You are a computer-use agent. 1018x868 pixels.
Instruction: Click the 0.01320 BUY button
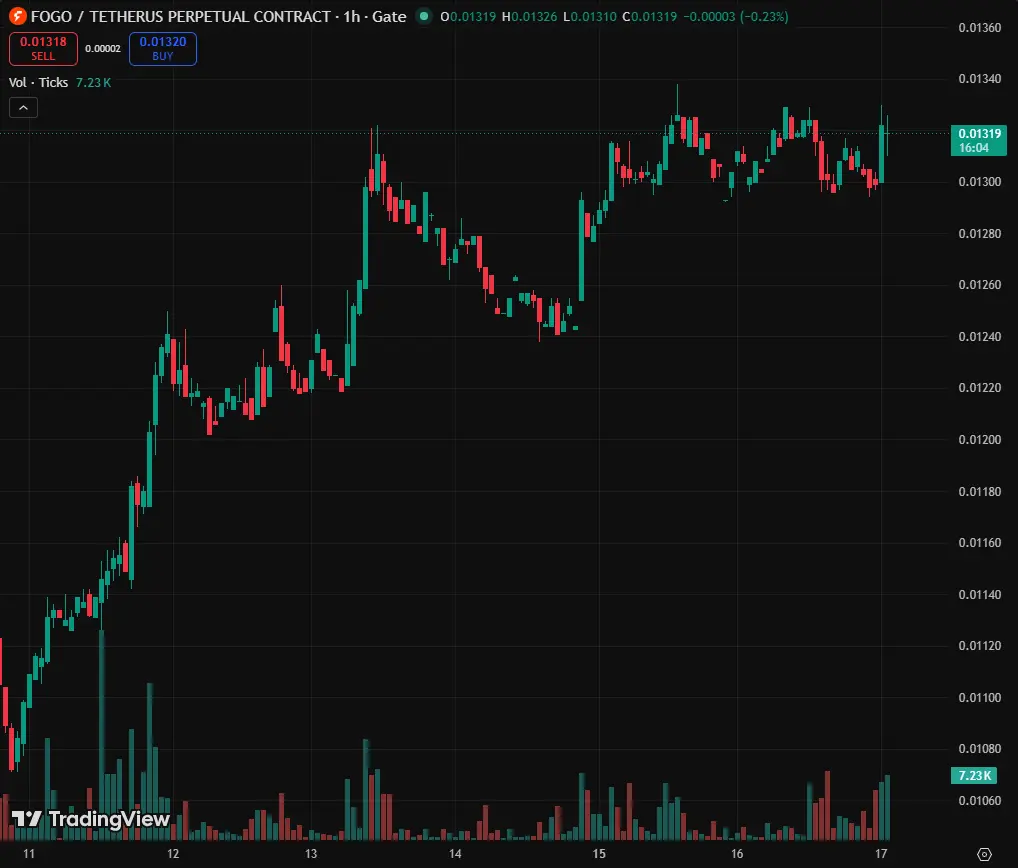click(163, 49)
